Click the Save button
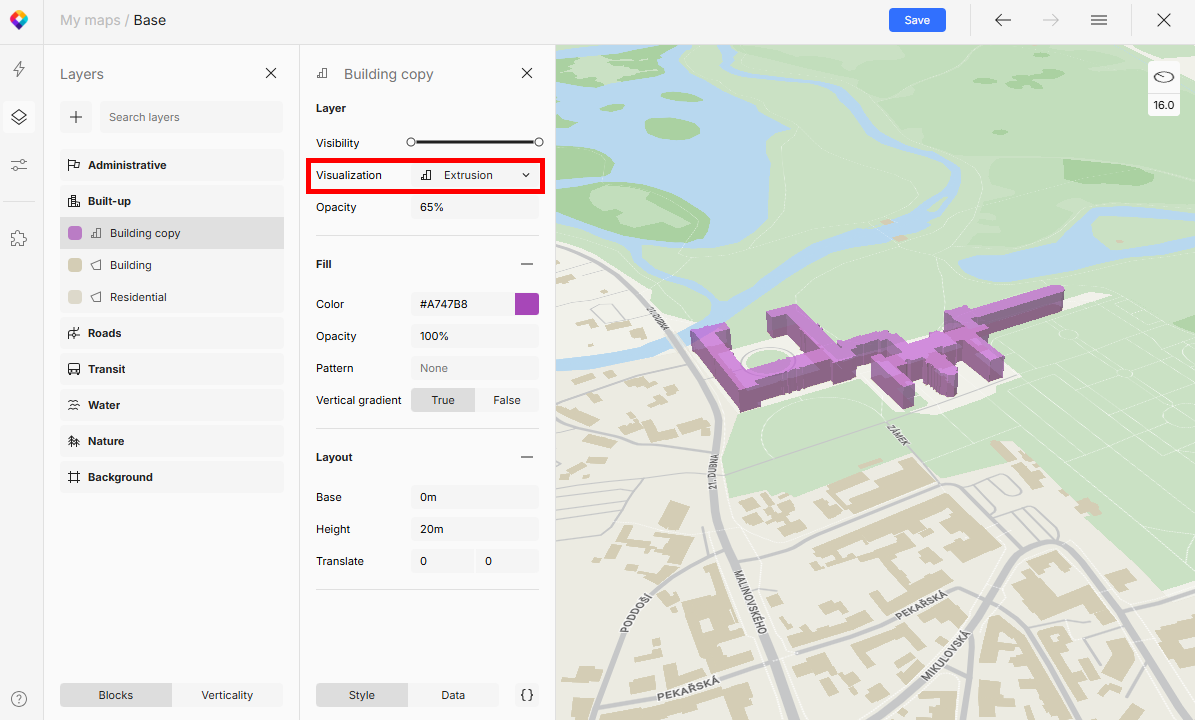The height and width of the screenshot is (720, 1195). [917, 20]
